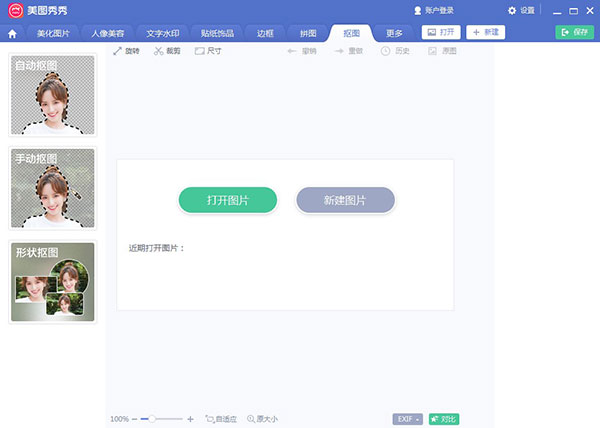Click the 打开 button in top bar

pyautogui.click(x=441, y=32)
